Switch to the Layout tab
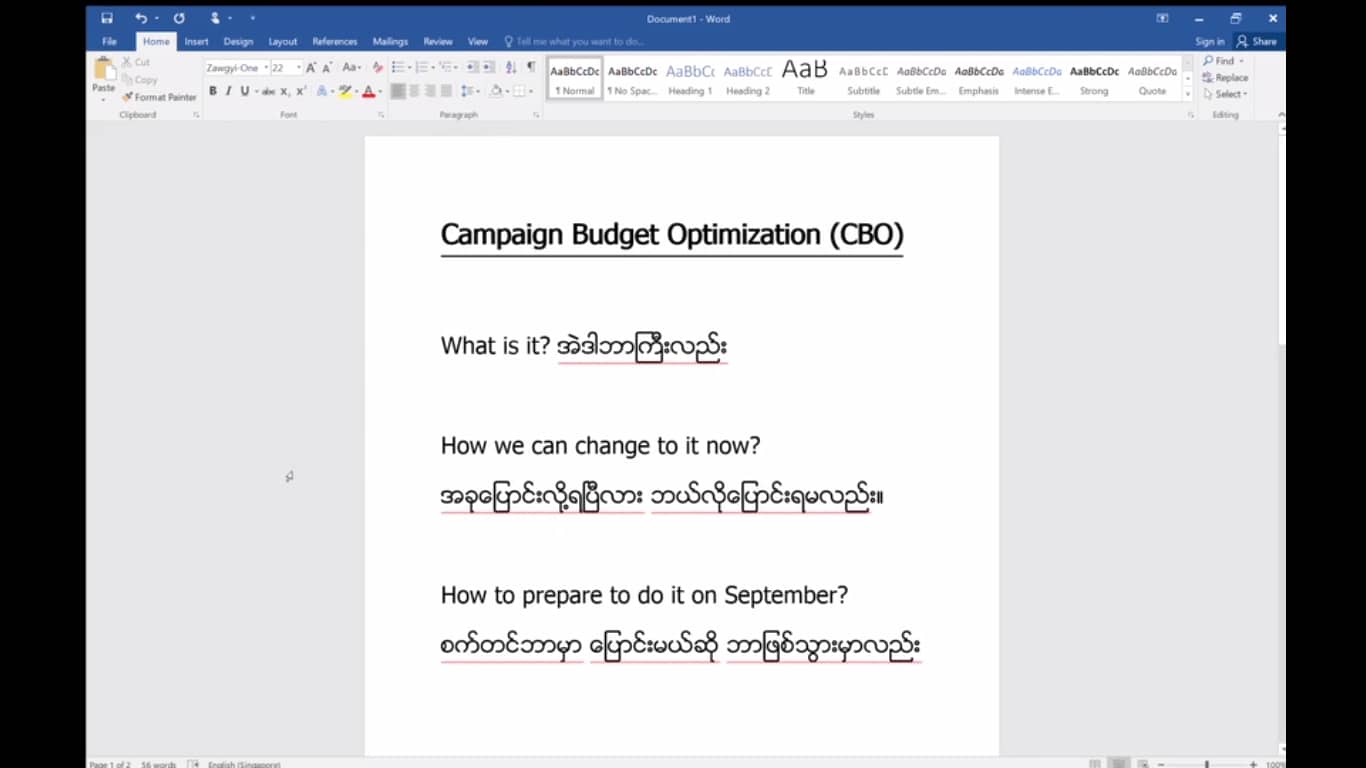 click(282, 41)
